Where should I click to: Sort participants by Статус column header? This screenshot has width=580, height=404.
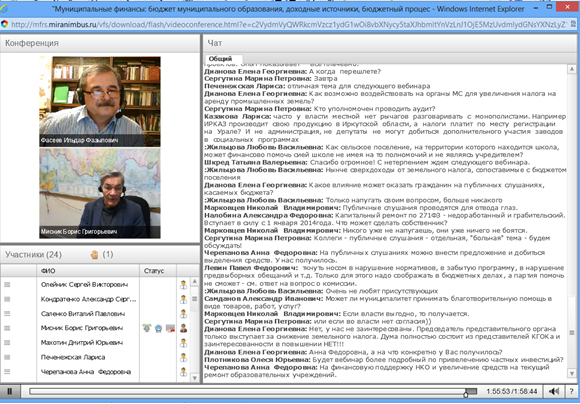(158, 271)
